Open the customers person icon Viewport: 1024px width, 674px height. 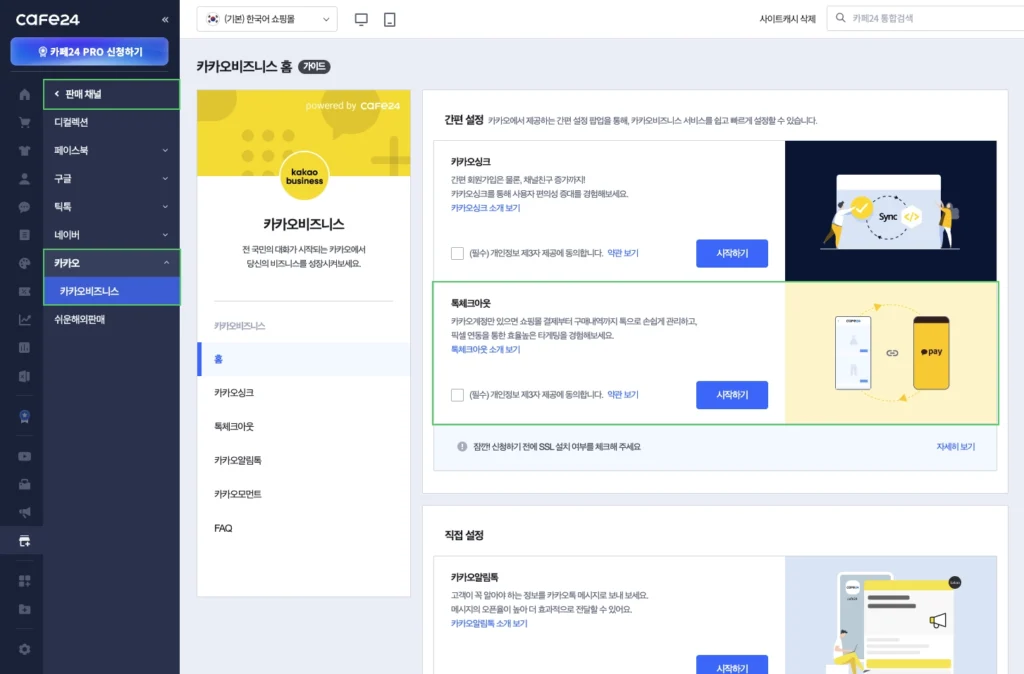(24, 179)
